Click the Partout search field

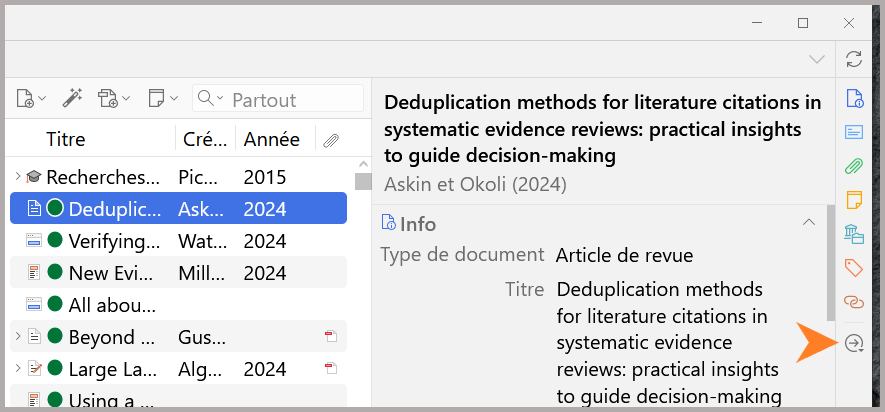point(278,99)
